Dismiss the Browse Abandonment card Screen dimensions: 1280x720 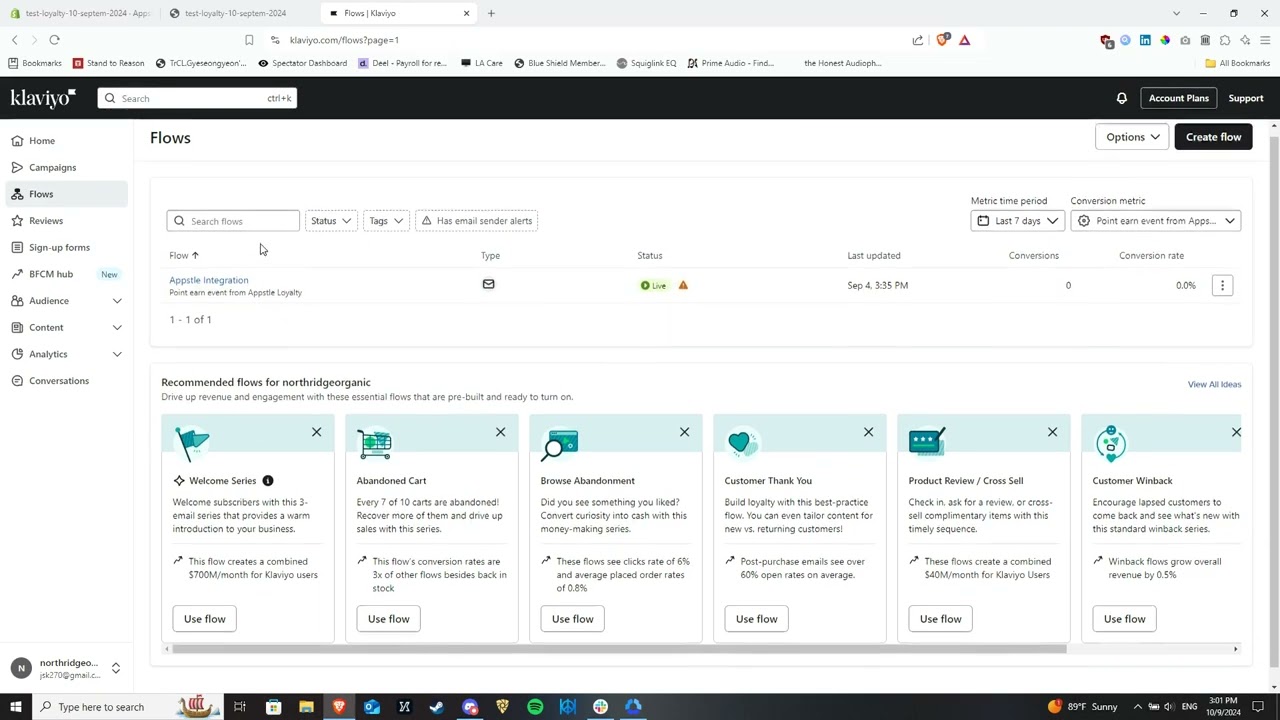click(x=684, y=432)
